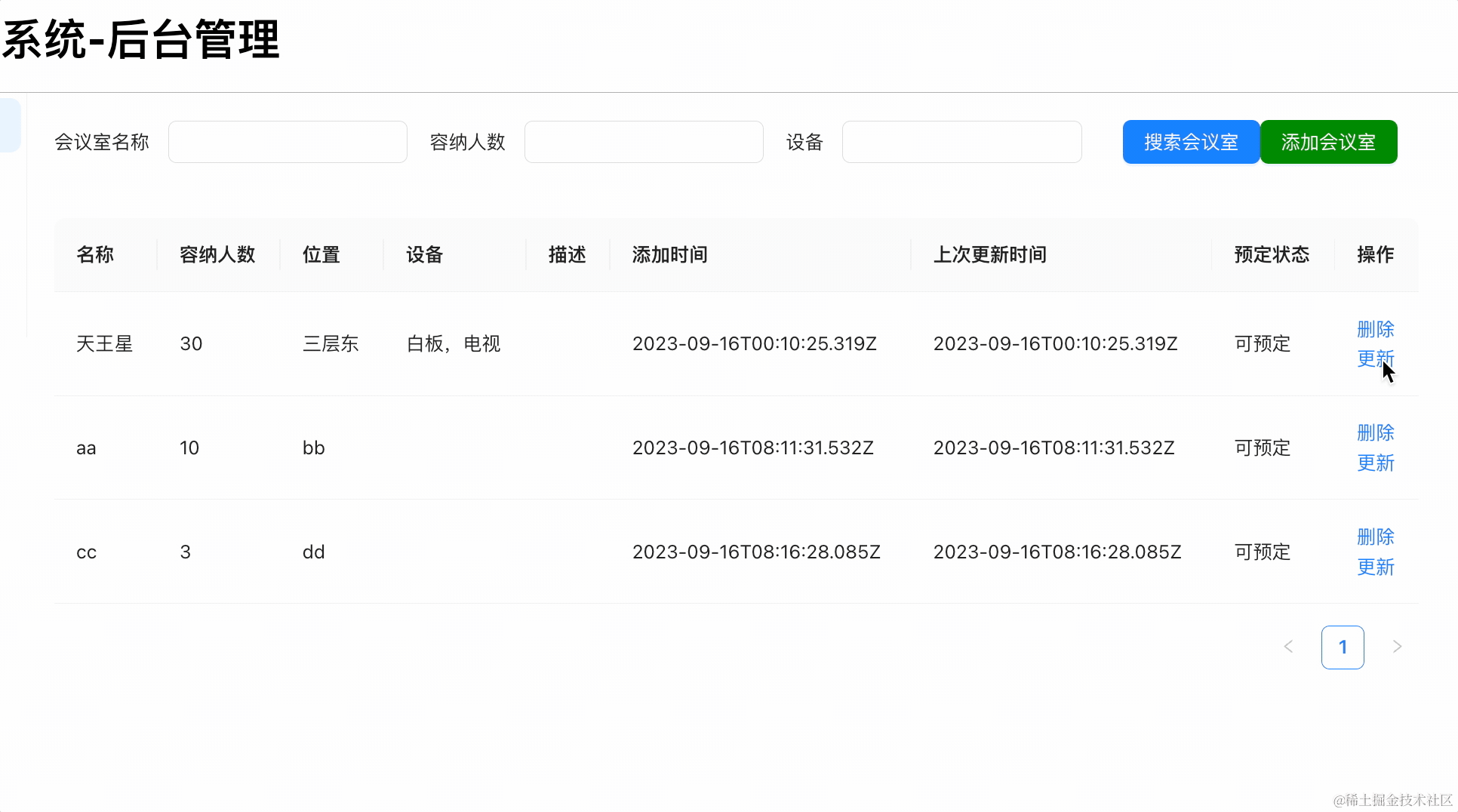
Task: Click the 容纳人数 column header
Action: (217, 255)
